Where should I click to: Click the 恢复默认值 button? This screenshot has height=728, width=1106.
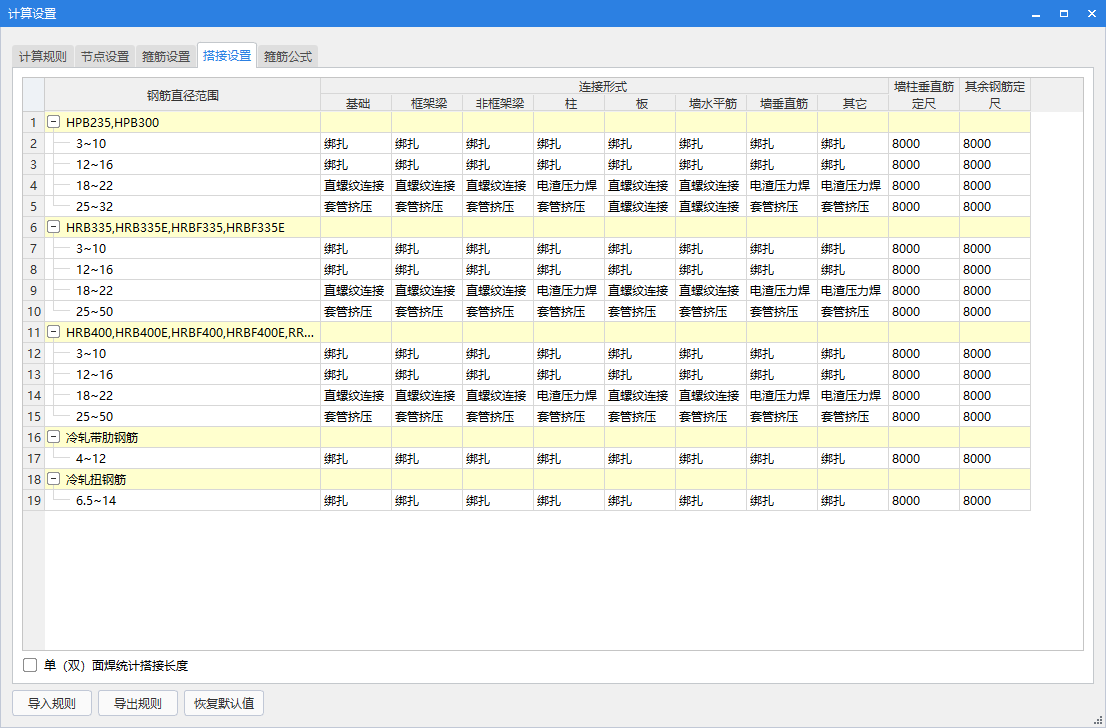(x=224, y=703)
